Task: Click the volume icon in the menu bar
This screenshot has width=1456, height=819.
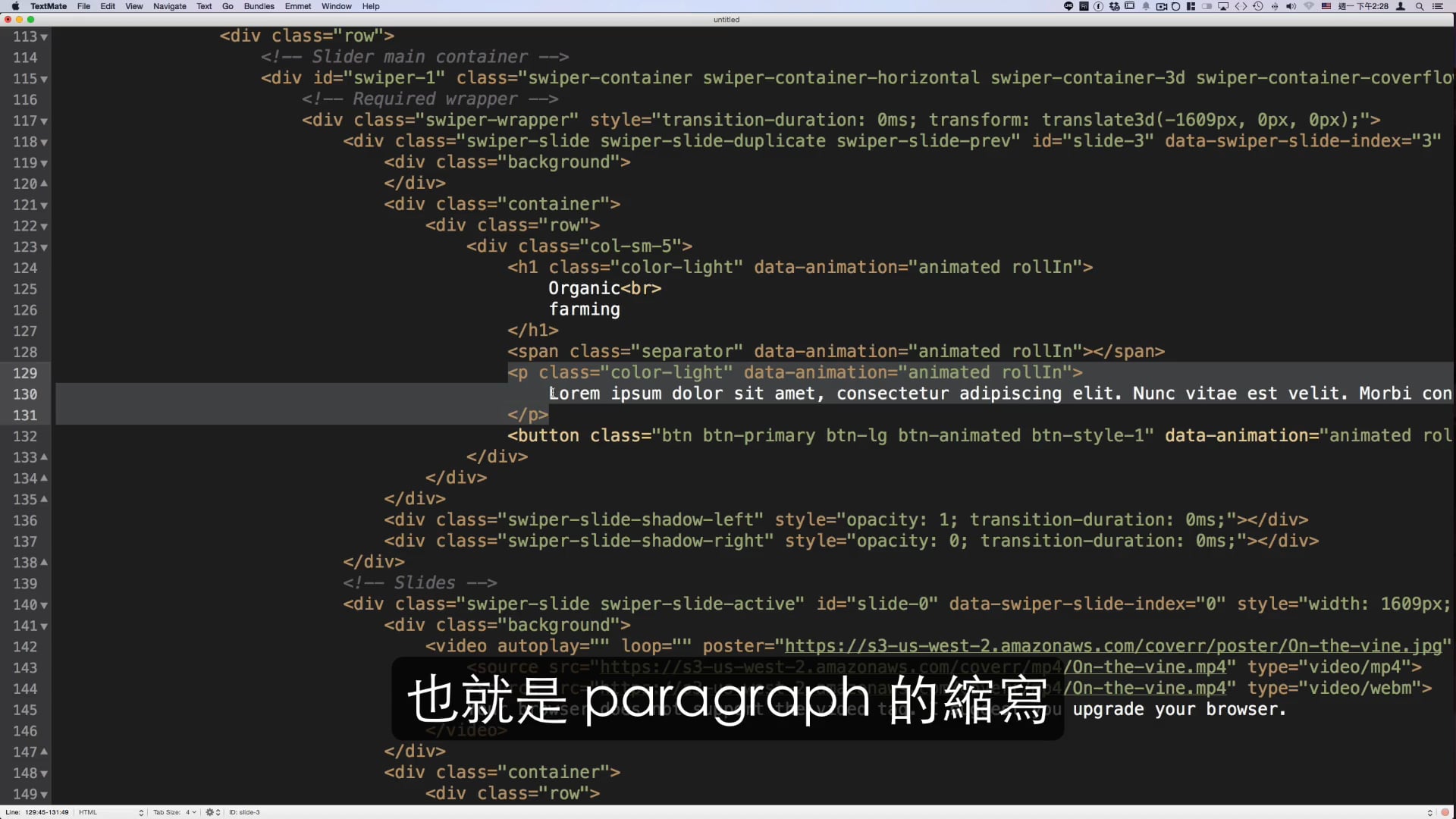Action: point(1291,6)
